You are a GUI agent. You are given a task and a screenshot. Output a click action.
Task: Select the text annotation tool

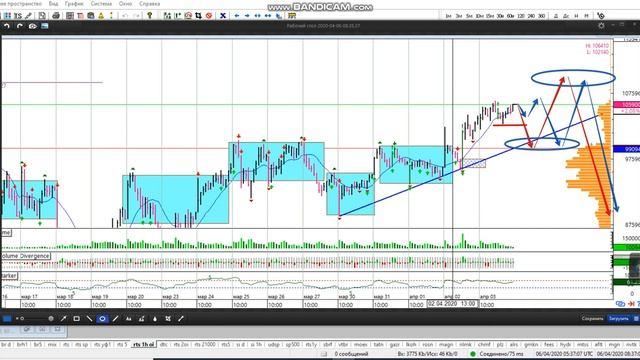[129, 318]
